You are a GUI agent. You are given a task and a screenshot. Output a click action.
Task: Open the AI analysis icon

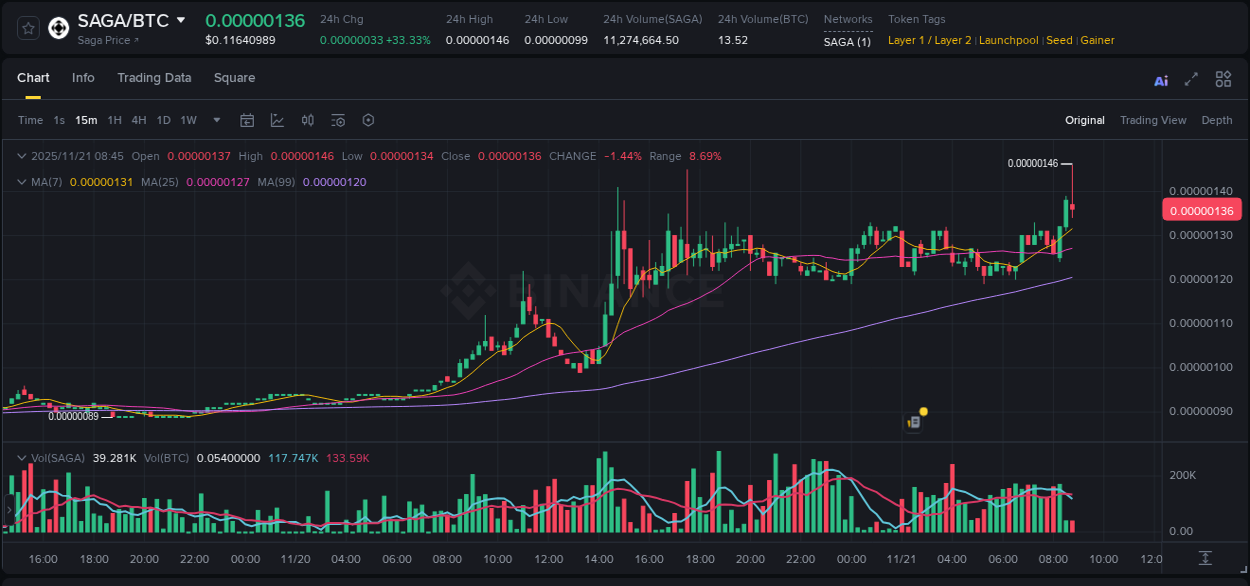(x=1160, y=79)
